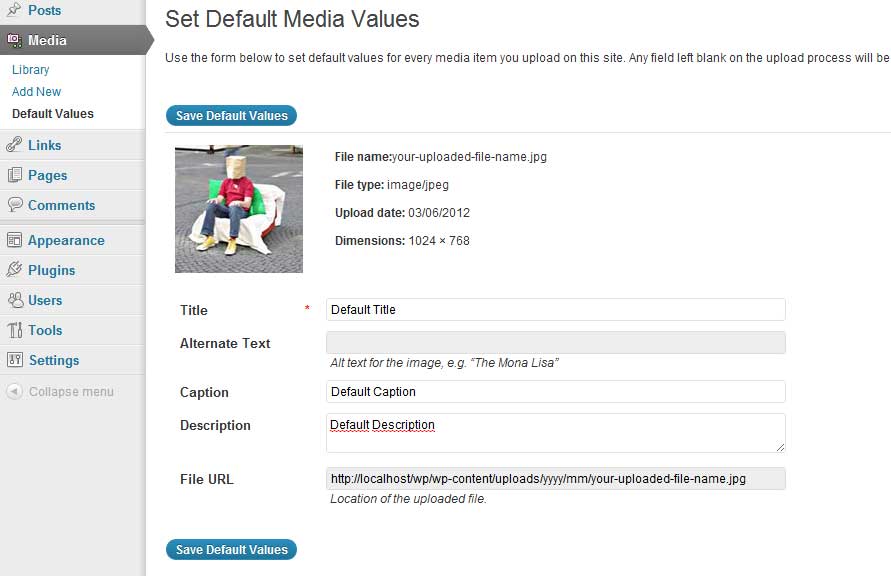Open the Appearance layout icon
Viewport: 891px width, 576px height.
click(x=14, y=240)
